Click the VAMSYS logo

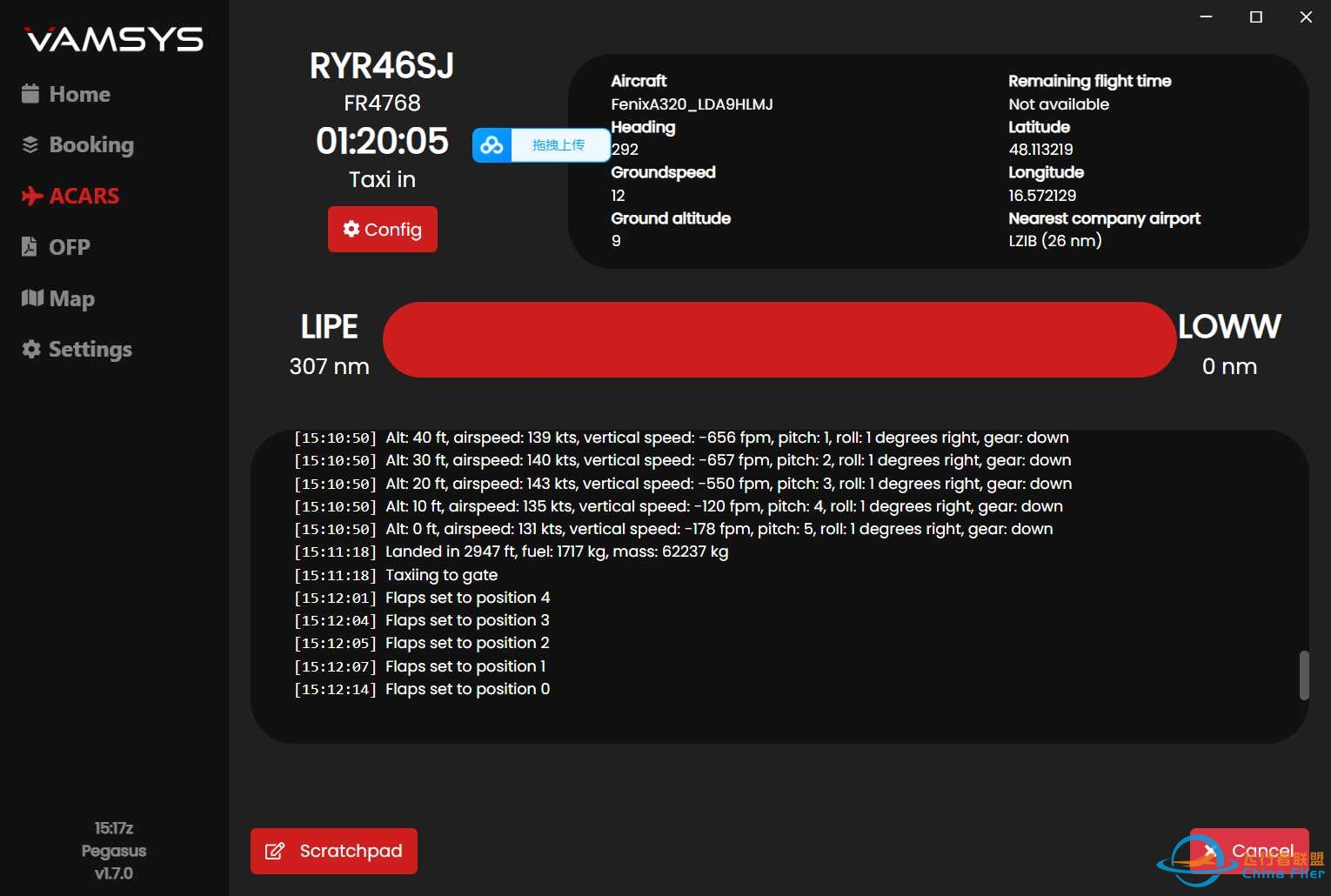114,39
